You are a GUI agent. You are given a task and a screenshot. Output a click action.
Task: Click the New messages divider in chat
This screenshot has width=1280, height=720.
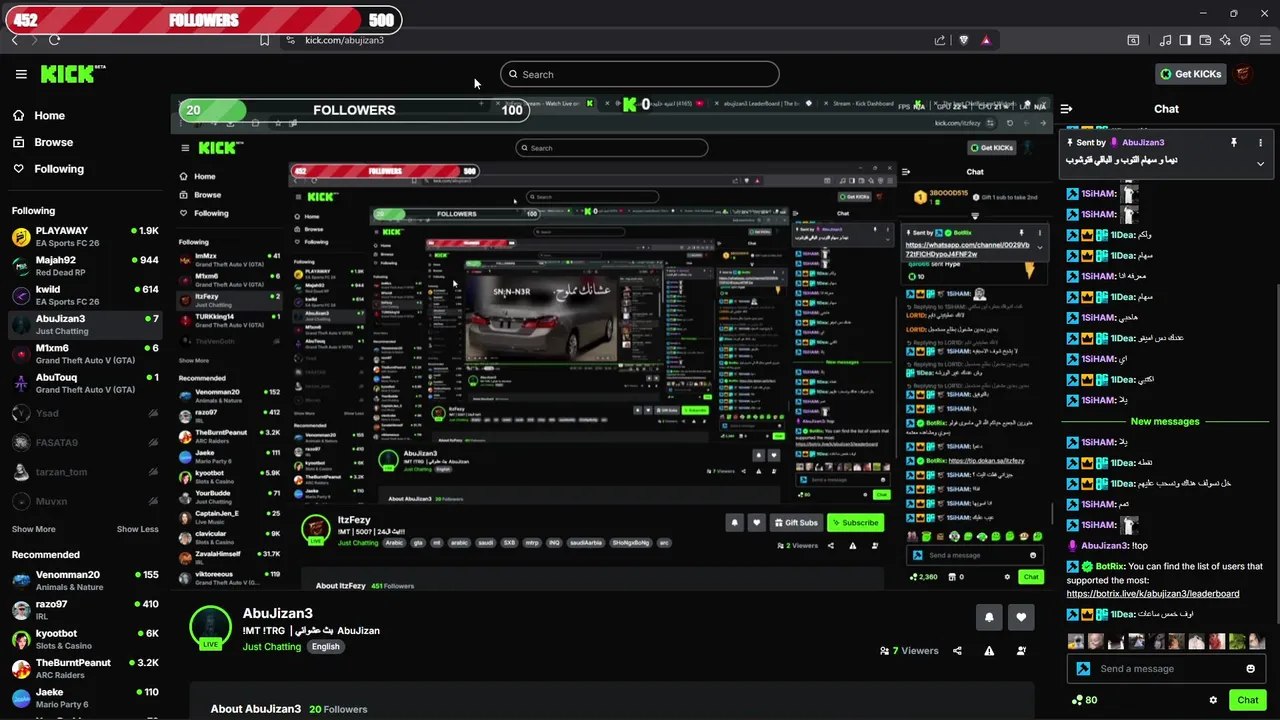1165,421
